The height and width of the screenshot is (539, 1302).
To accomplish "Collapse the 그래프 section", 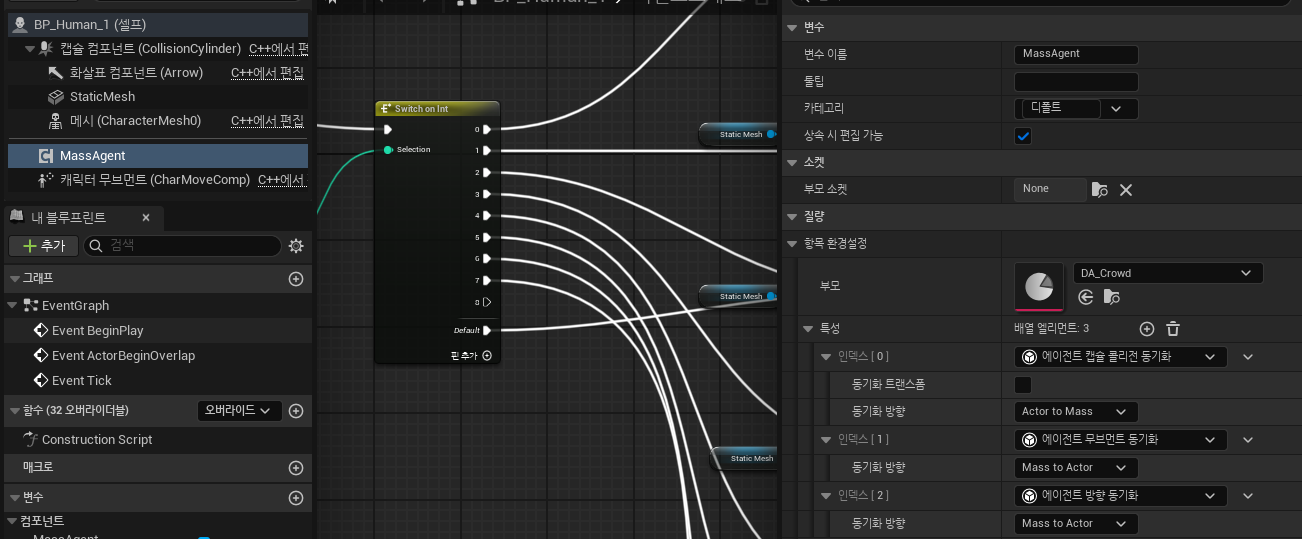I will 14,278.
